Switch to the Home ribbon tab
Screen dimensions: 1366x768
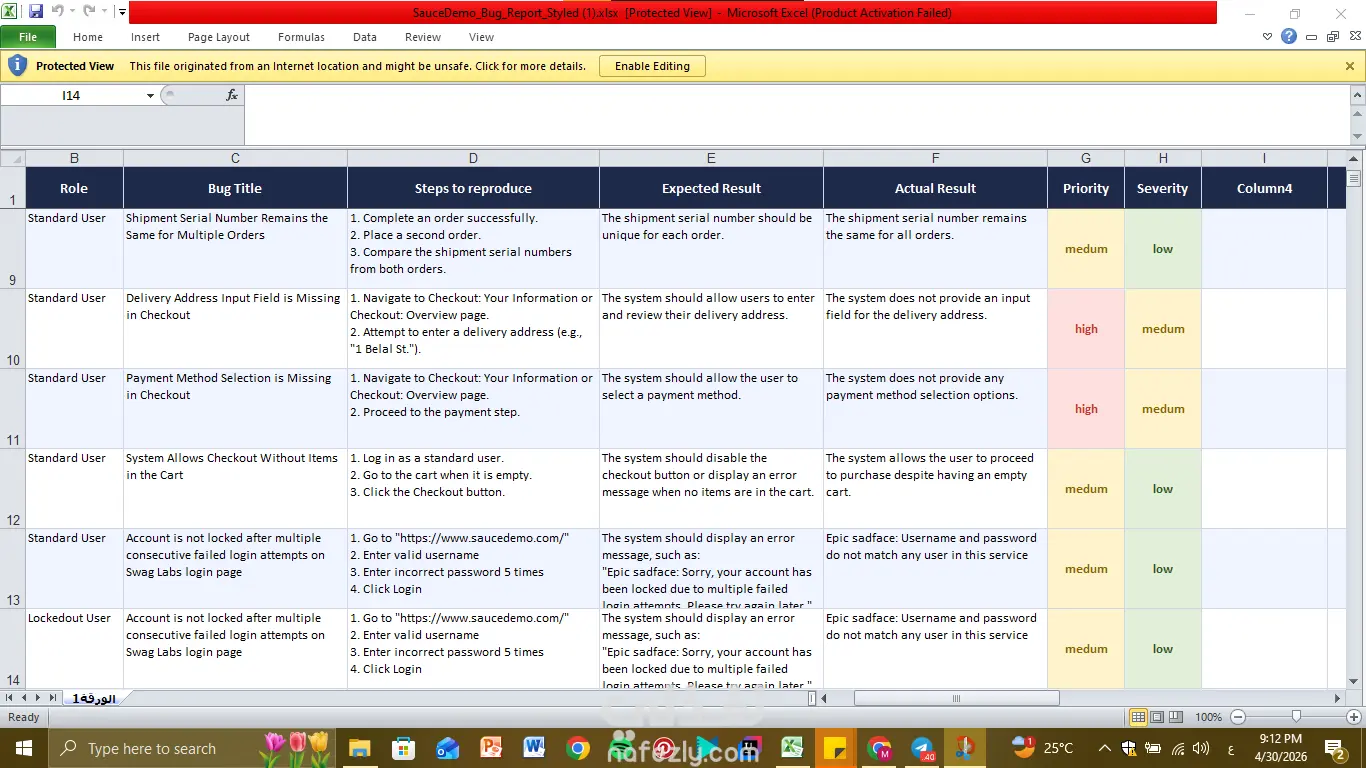(x=88, y=37)
